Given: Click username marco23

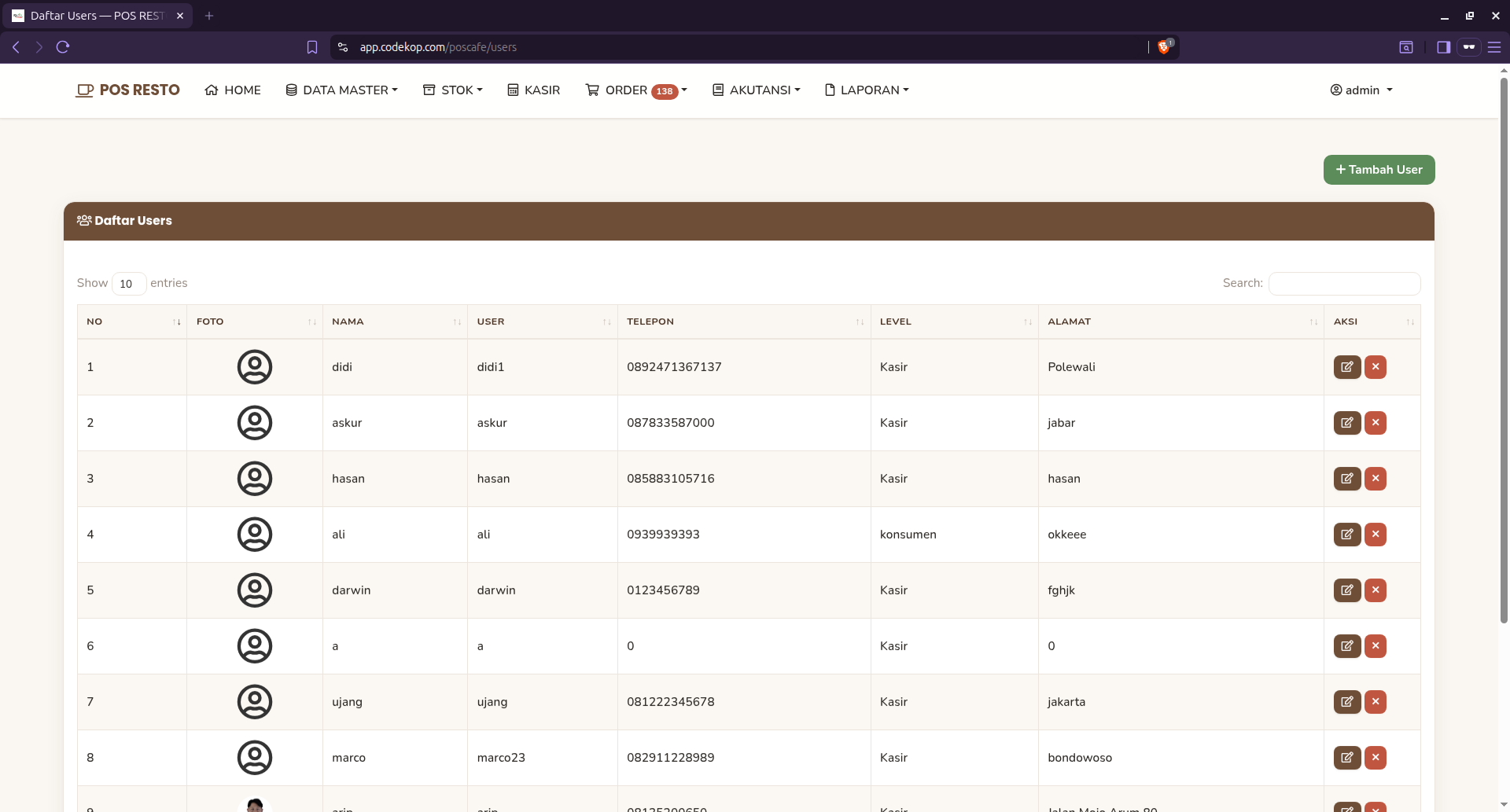Looking at the screenshot, I should (501, 758).
